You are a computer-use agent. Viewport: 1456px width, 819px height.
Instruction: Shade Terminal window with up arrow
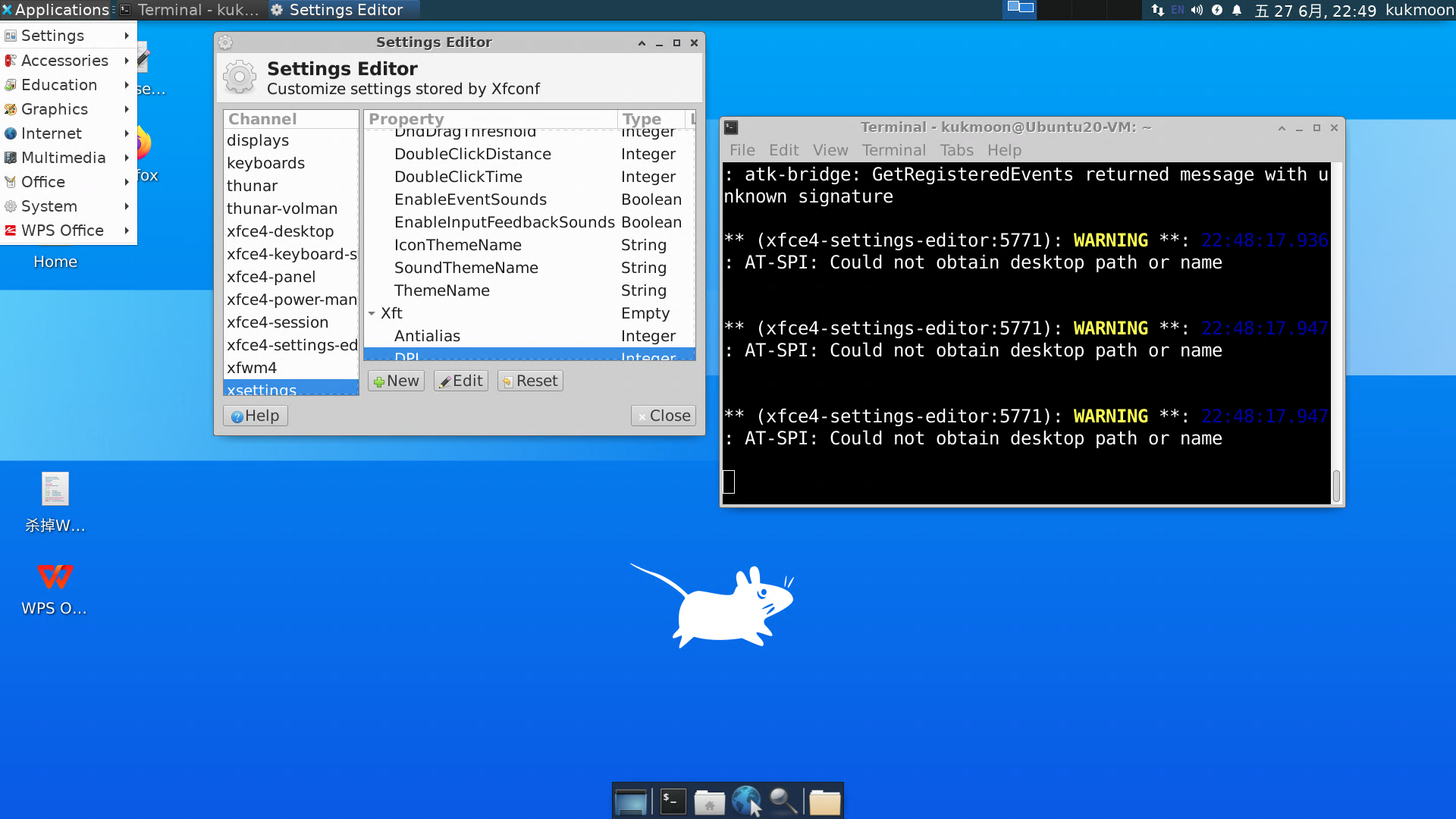[1282, 128]
